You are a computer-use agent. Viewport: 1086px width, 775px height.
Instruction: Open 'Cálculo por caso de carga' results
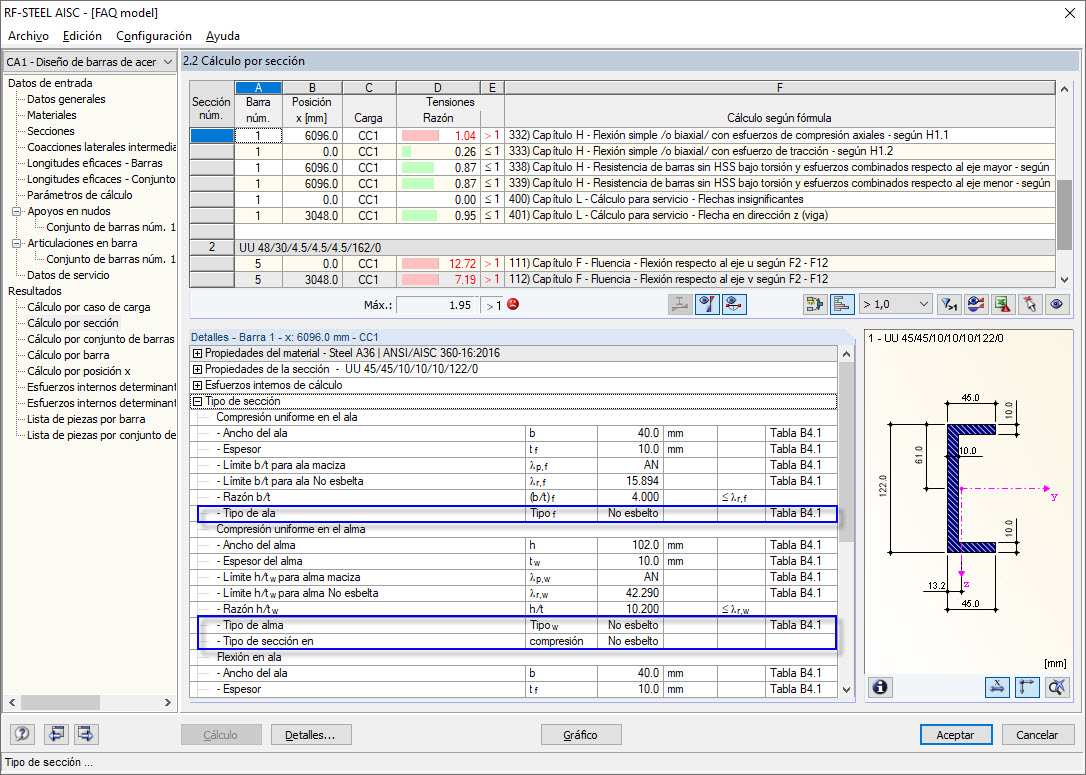89,307
